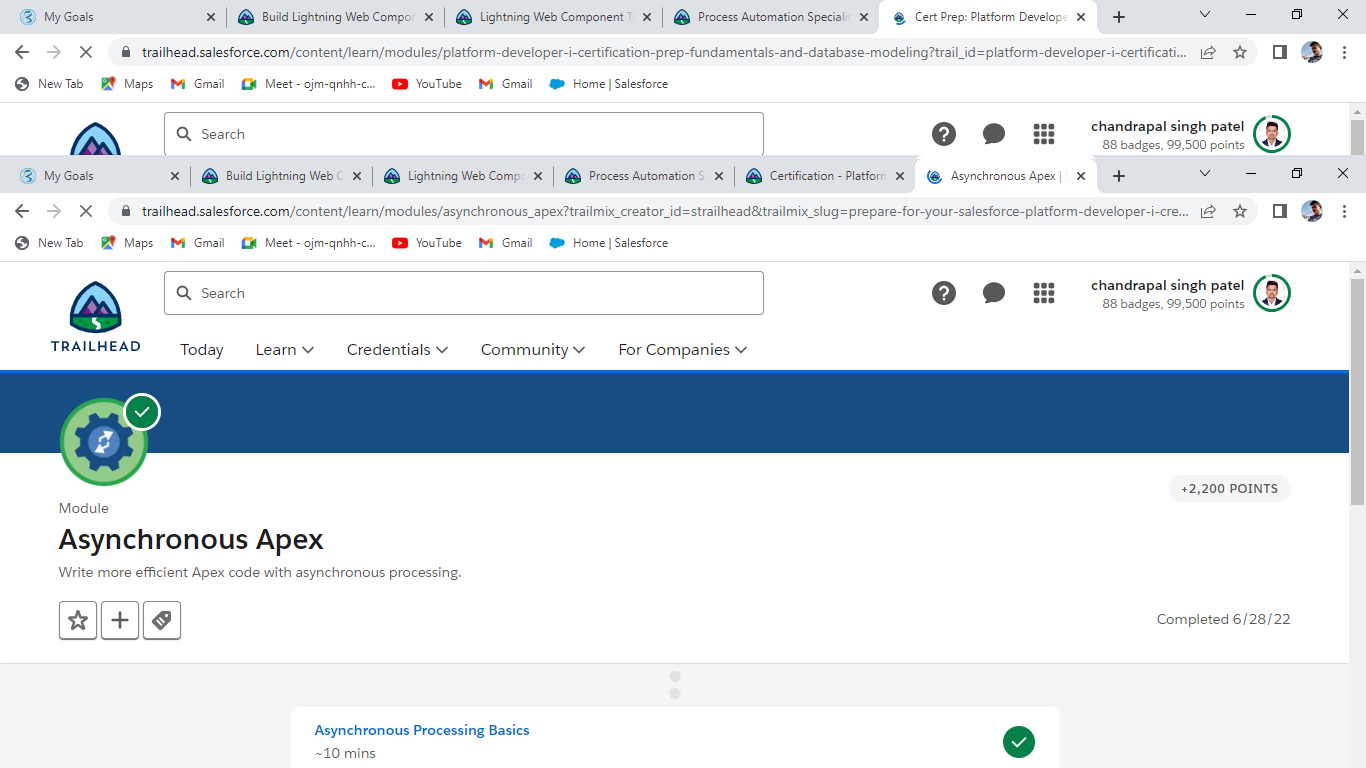Screen dimensions: 1366x768
Task: Open the app launcher grid icon
Action: tap(1044, 293)
